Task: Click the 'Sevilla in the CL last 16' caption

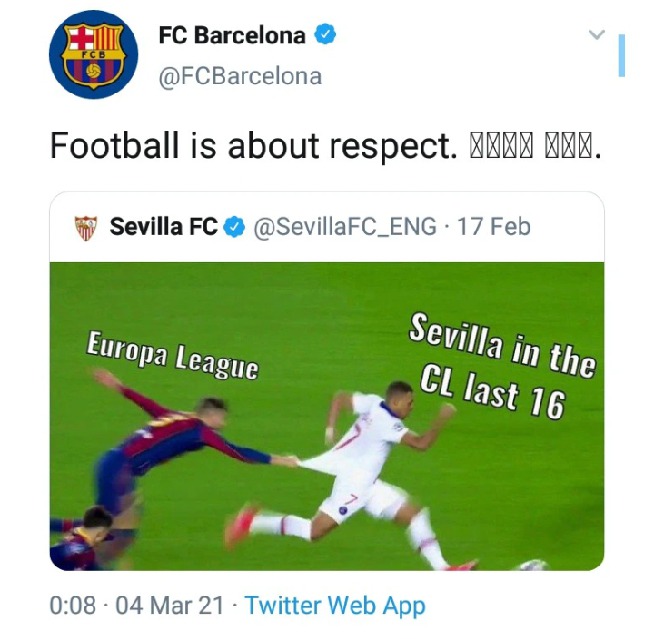Action: (x=502, y=366)
